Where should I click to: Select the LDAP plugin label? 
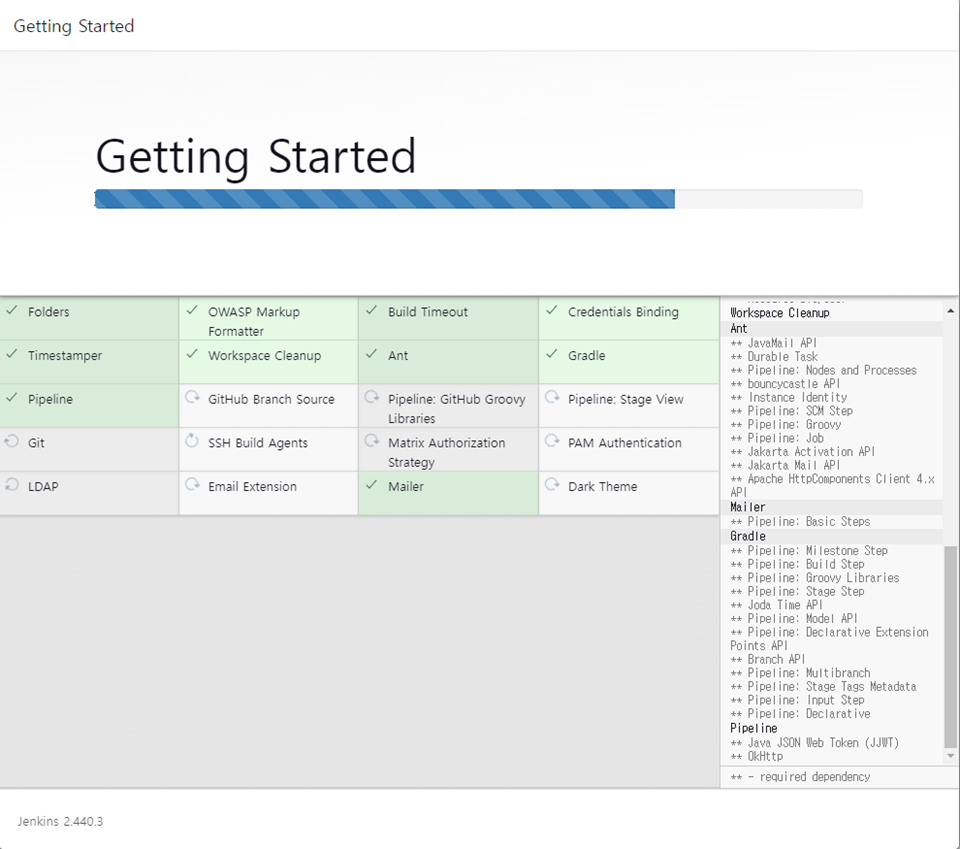pos(43,487)
